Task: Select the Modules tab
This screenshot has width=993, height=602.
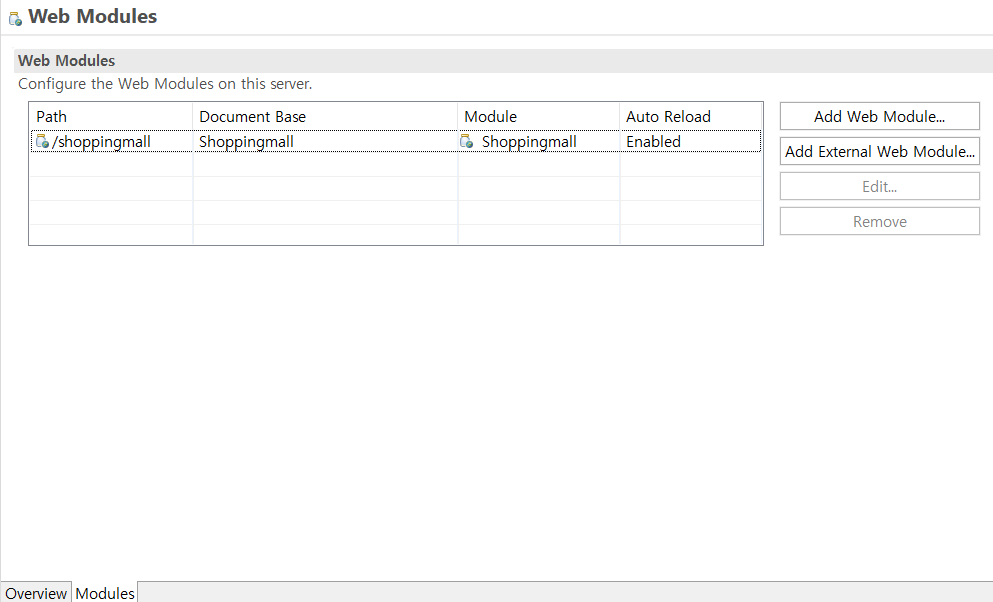Action: pos(104,593)
